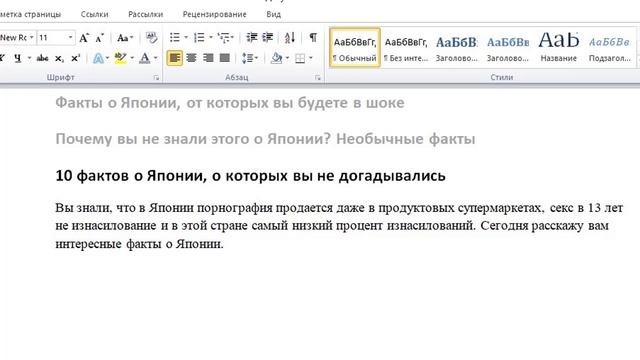Expand shading color dropdown arrow
This screenshot has width=640, height=360.
(287, 58)
